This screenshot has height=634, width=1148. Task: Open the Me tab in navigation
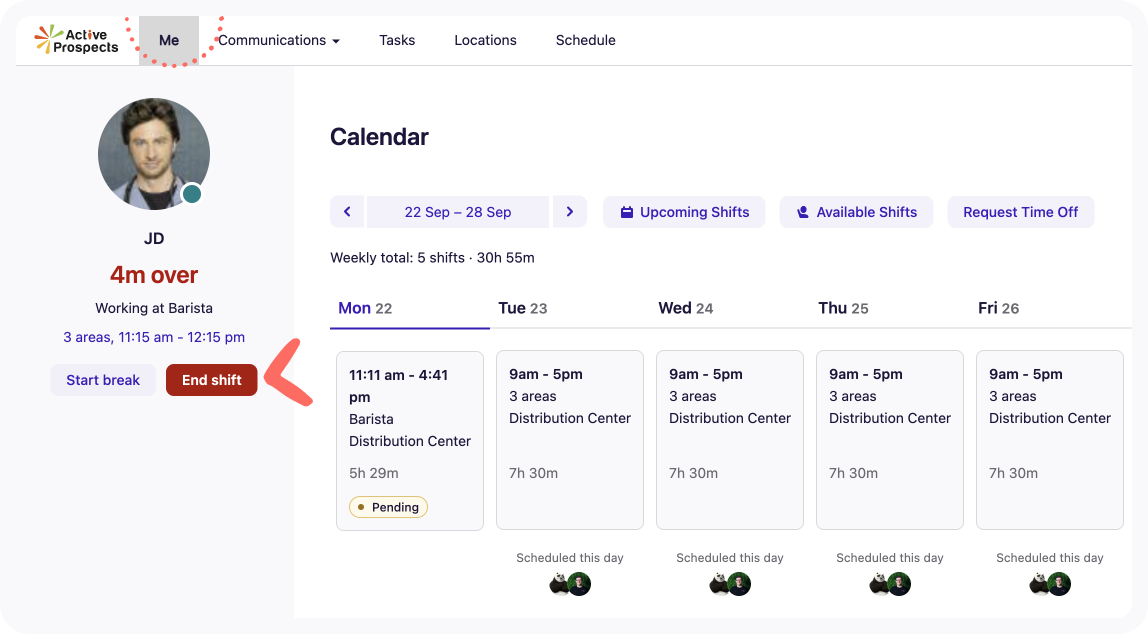[x=169, y=40]
